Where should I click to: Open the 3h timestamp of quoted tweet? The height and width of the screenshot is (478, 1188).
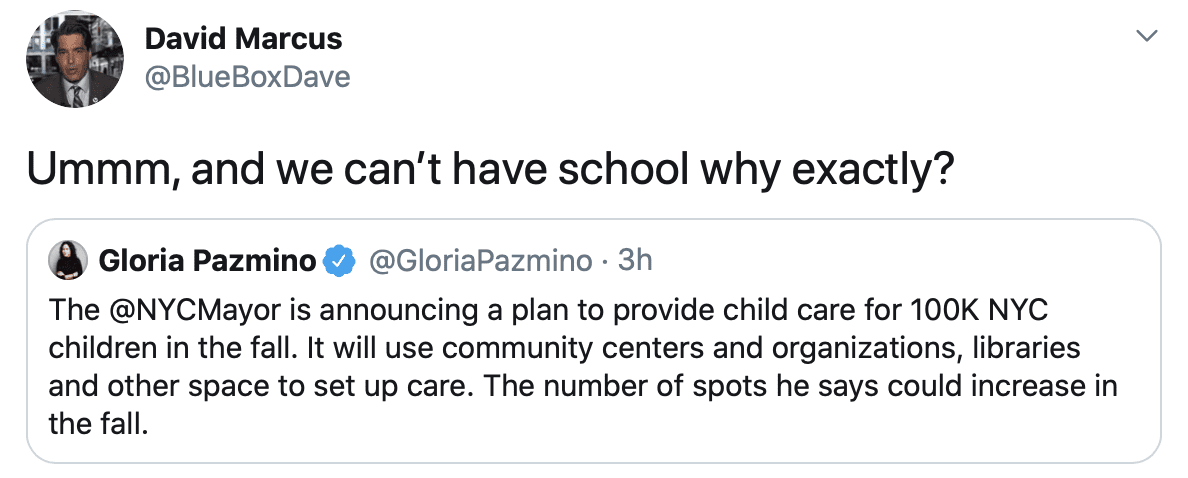click(x=636, y=262)
